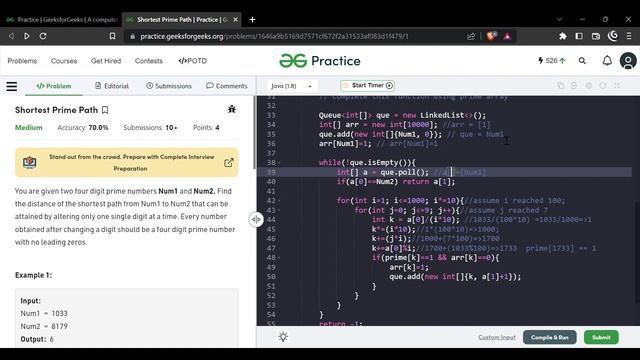Submit the solution

(601, 338)
